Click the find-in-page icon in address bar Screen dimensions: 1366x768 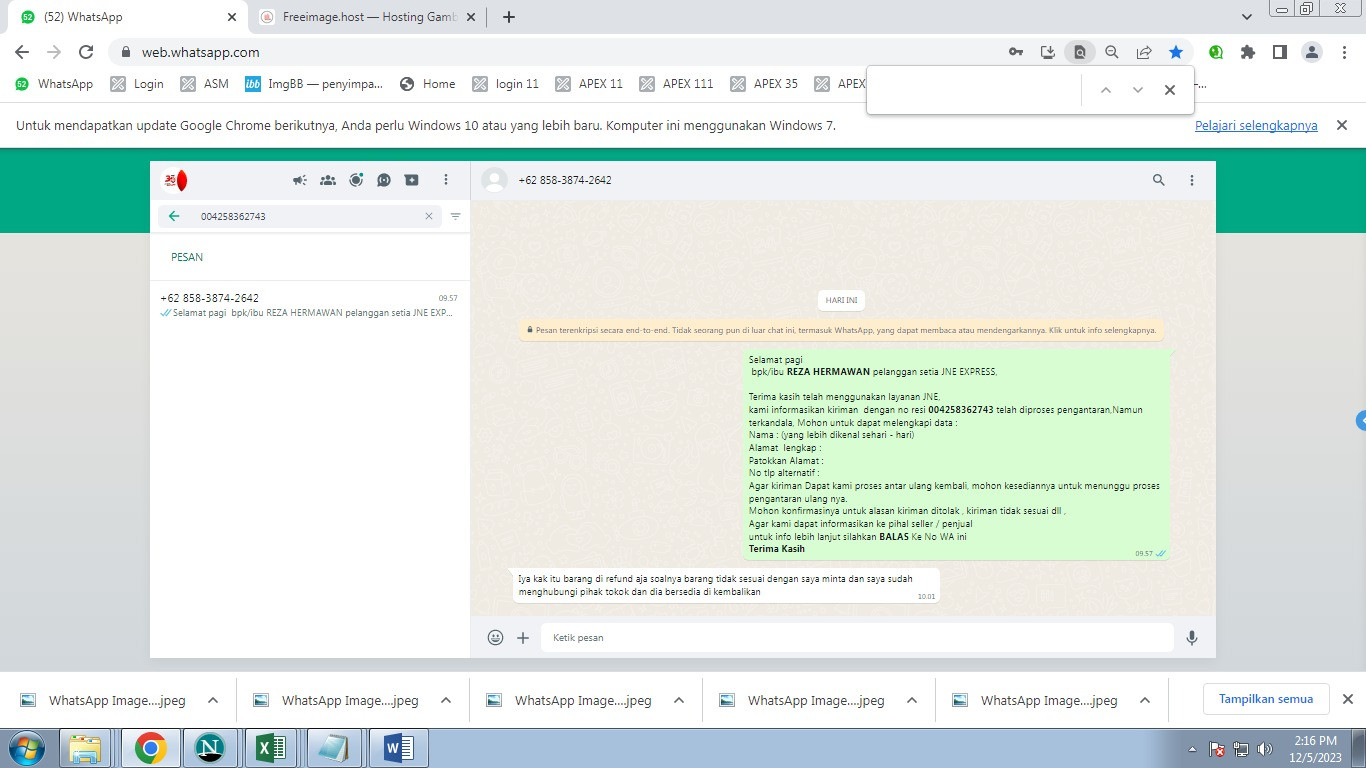pyautogui.click(x=1080, y=52)
